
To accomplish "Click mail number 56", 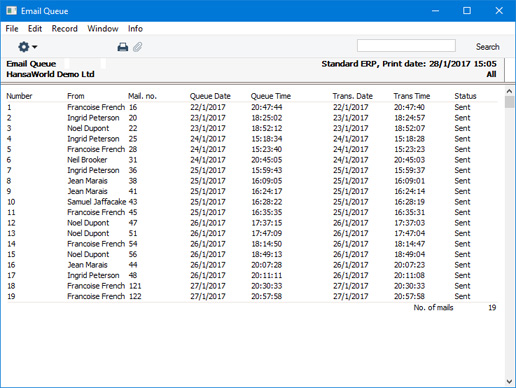I will coord(133,254).
